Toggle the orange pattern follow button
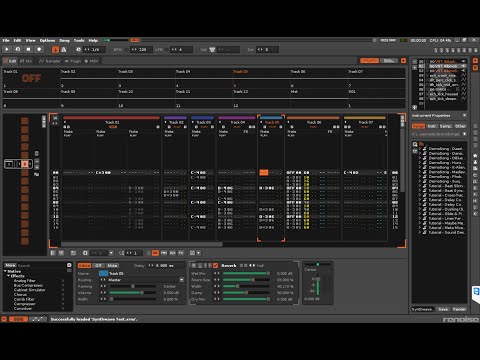480x360 pixels. [x=55, y=50]
